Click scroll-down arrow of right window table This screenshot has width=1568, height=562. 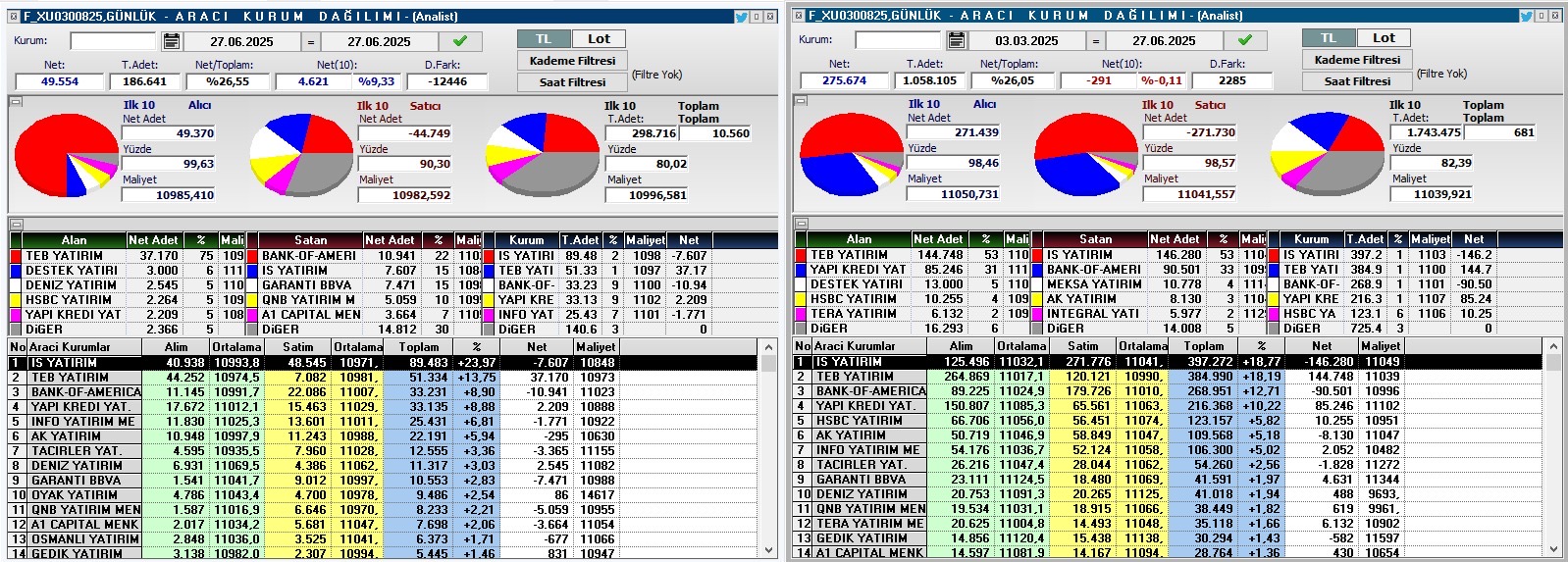tap(1552, 549)
